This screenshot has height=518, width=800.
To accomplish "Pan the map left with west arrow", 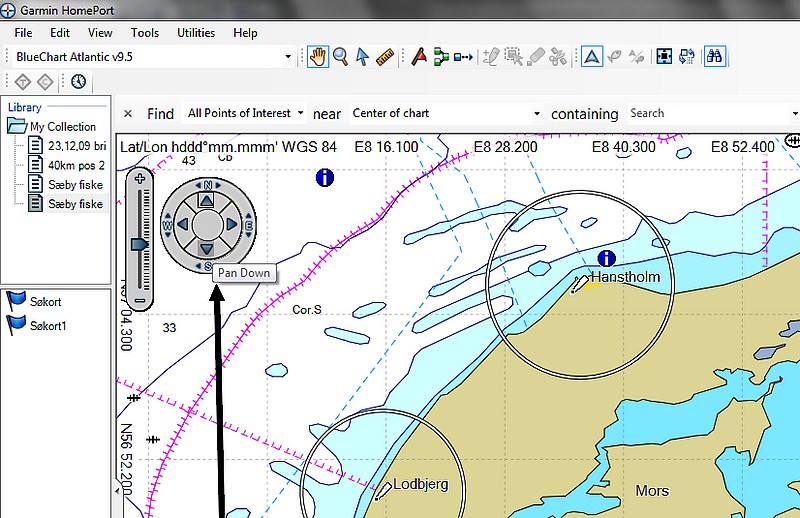I will pyautogui.click(x=182, y=225).
